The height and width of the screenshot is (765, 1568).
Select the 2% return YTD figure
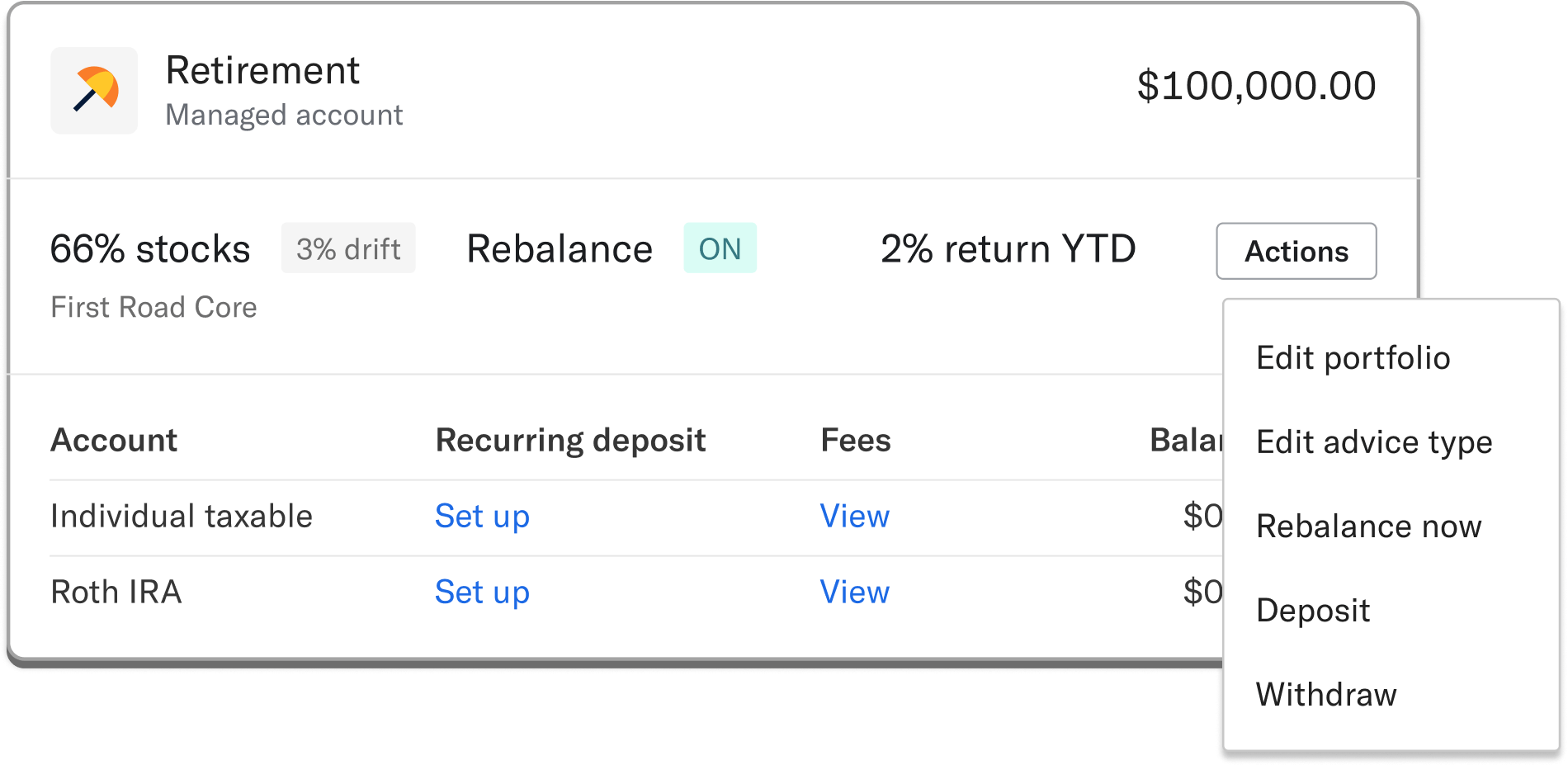point(1008,248)
